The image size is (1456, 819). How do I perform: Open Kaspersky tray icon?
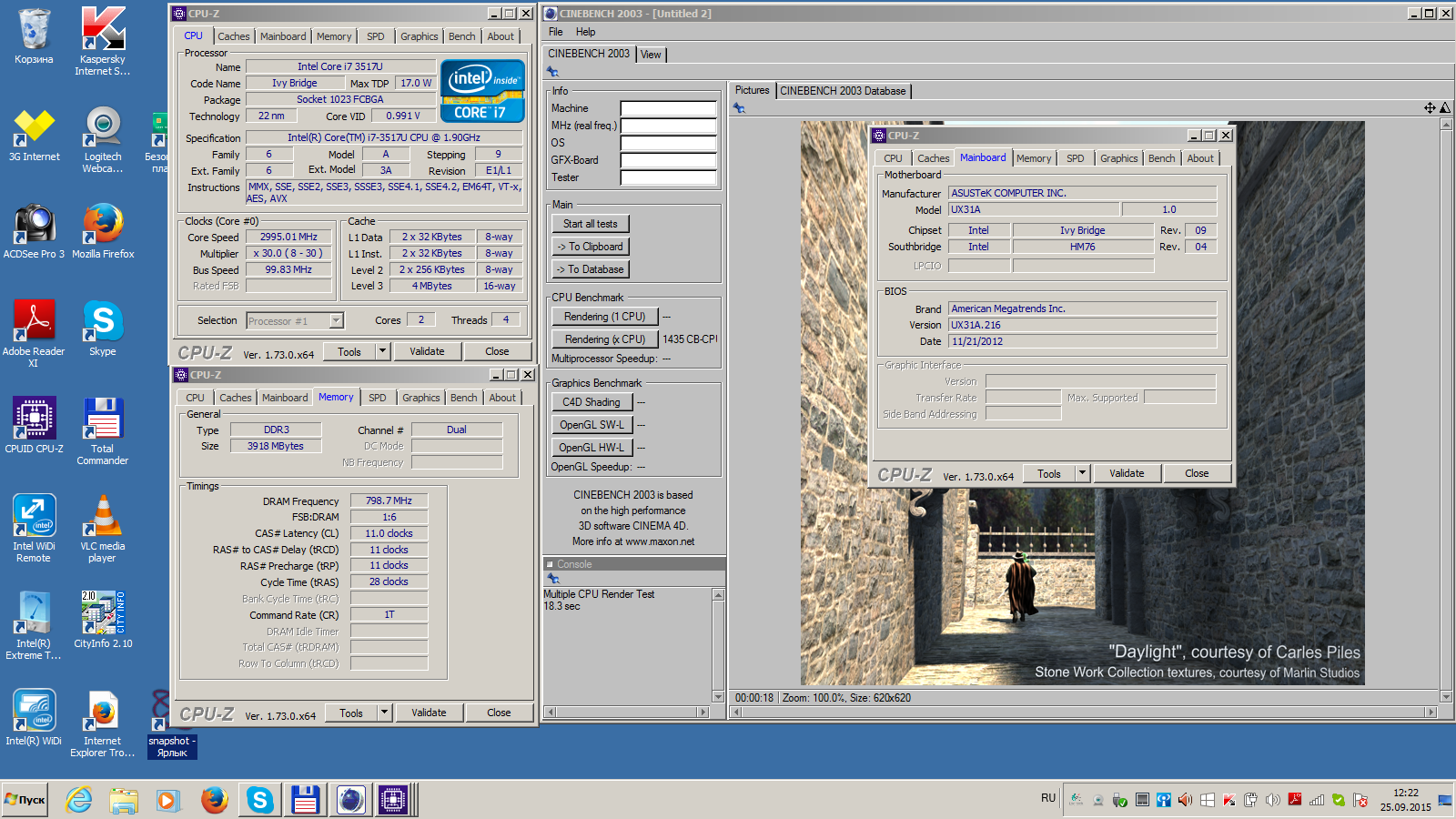[1229, 800]
